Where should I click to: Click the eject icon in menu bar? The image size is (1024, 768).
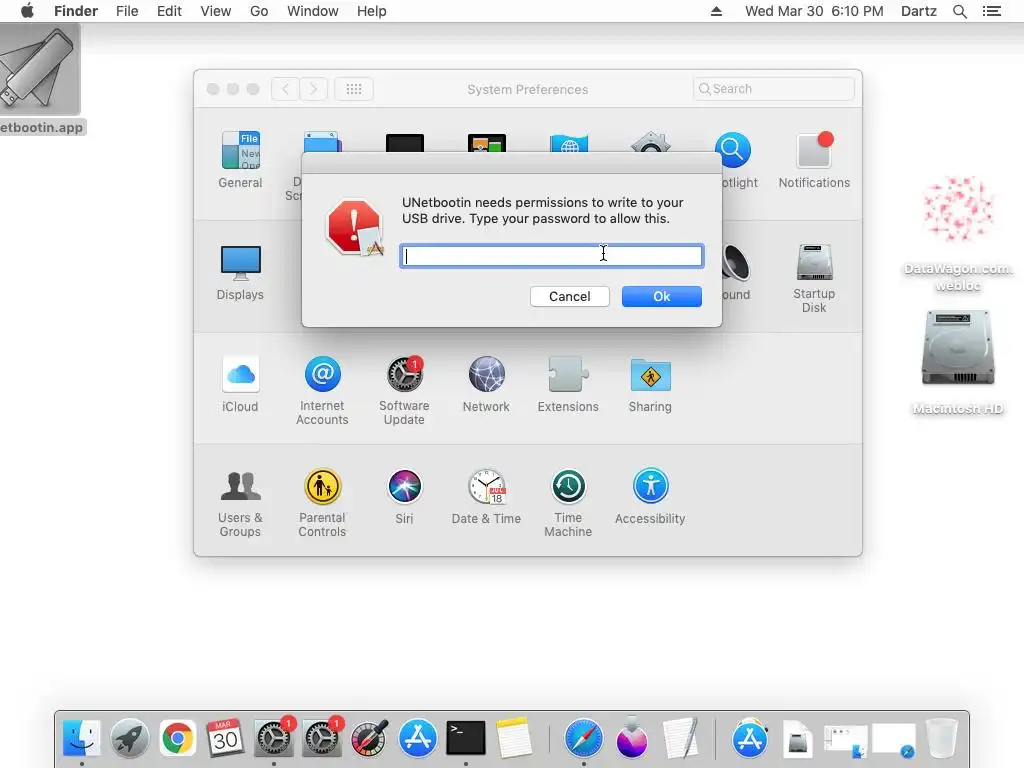coord(716,11)
